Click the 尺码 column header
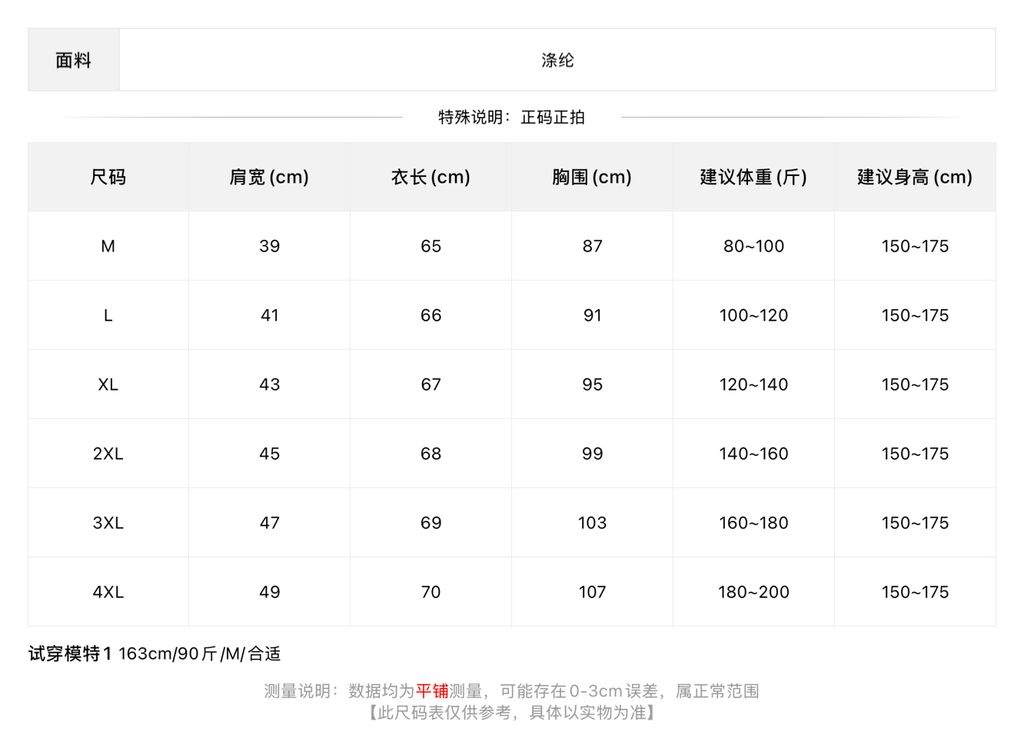 108,177
